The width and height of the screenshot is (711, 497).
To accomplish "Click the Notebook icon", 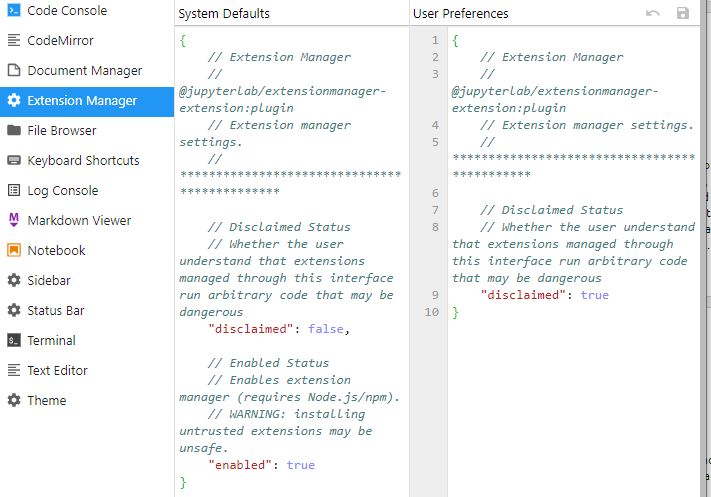I will click(14, 251).
